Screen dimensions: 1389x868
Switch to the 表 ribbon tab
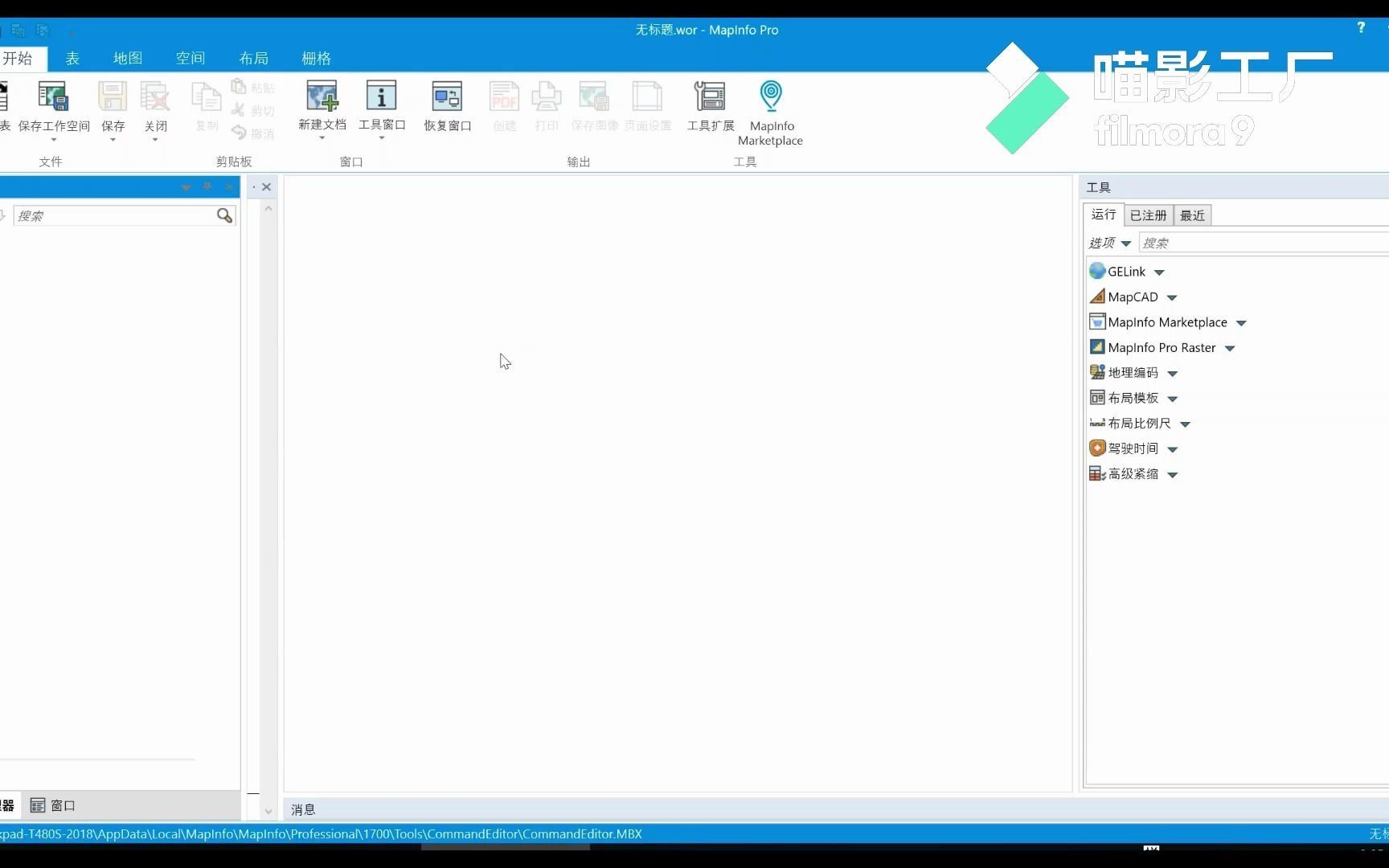pos(72,58)
